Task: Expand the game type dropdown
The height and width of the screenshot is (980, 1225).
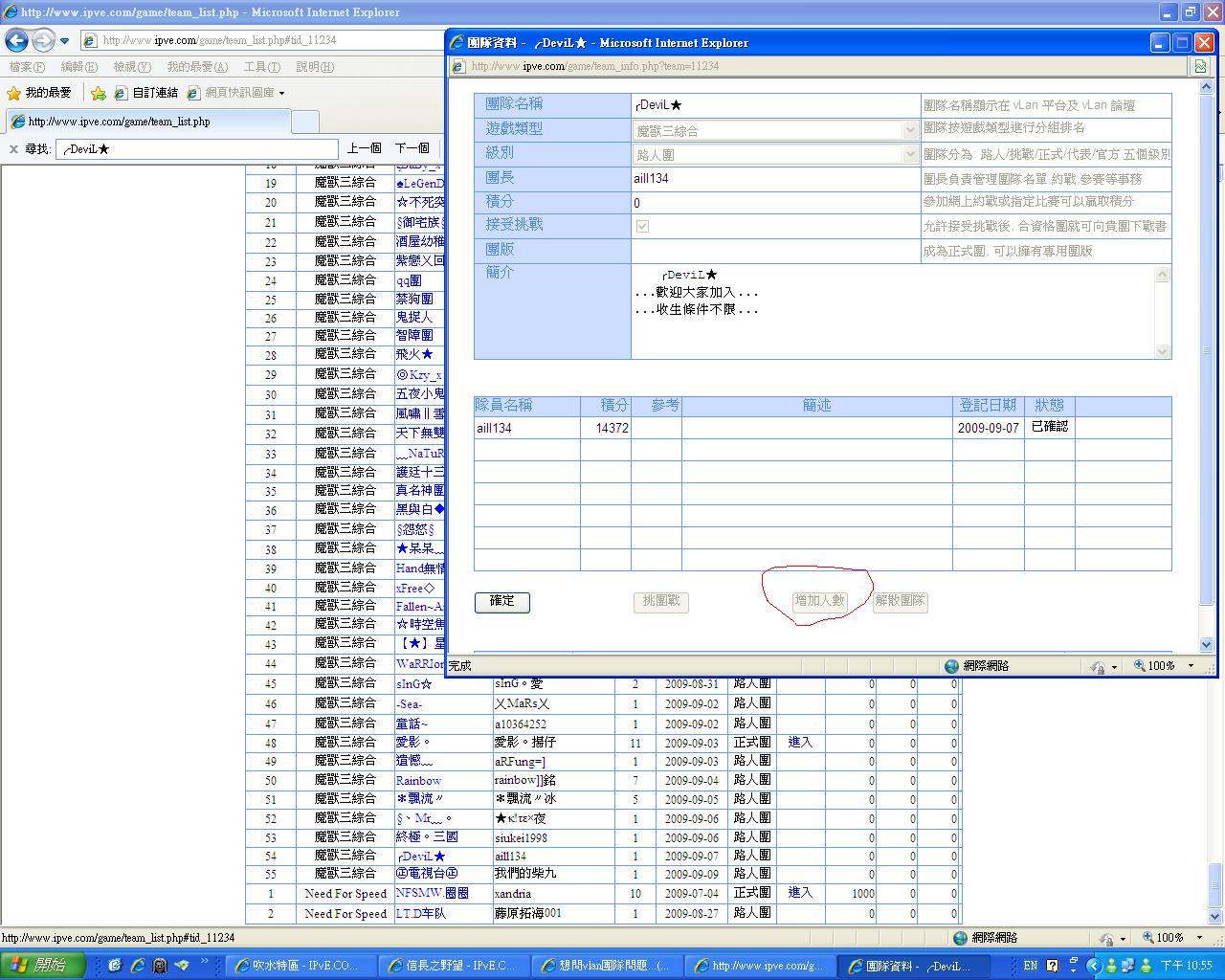Action: click(909, 130)
